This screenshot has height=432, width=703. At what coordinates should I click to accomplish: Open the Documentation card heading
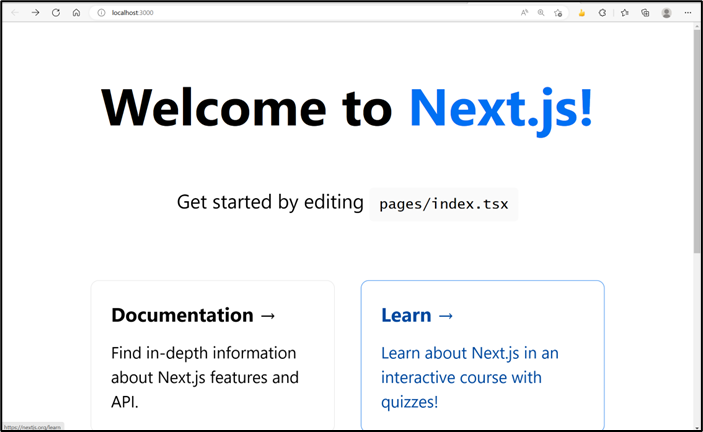[x=193, y=315]
